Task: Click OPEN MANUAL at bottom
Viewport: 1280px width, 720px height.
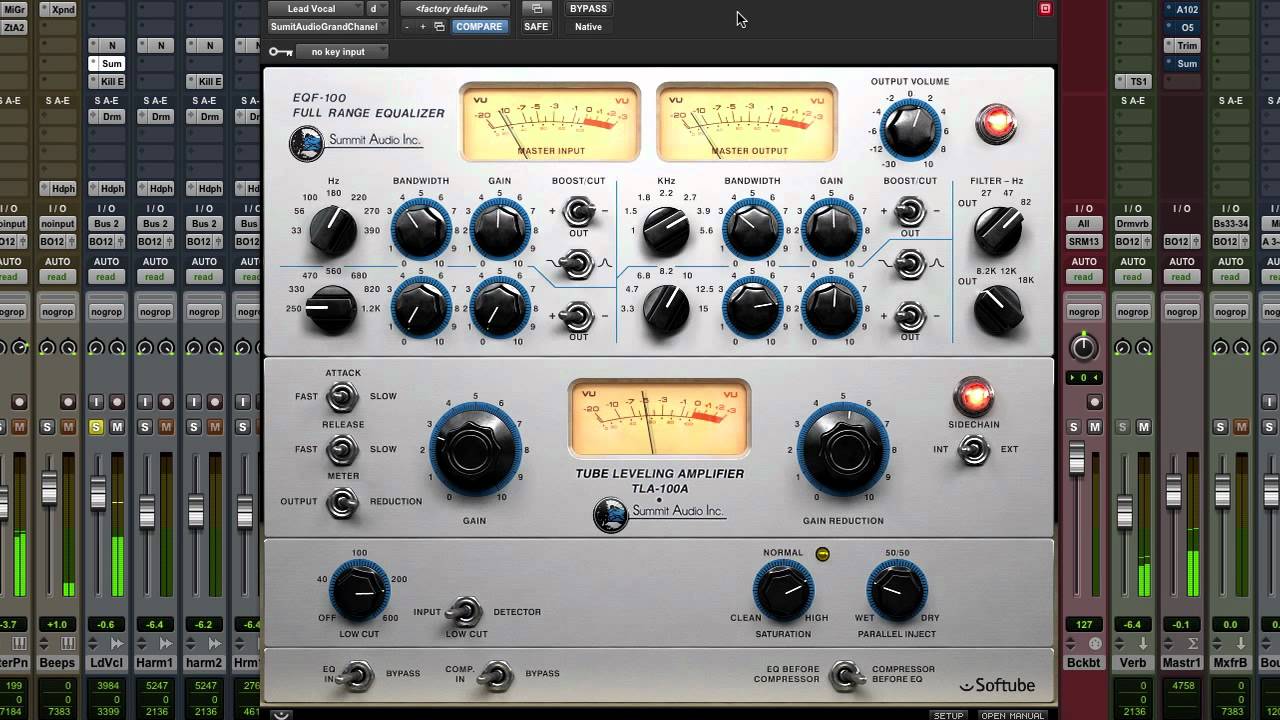Action: point(1012,715)
